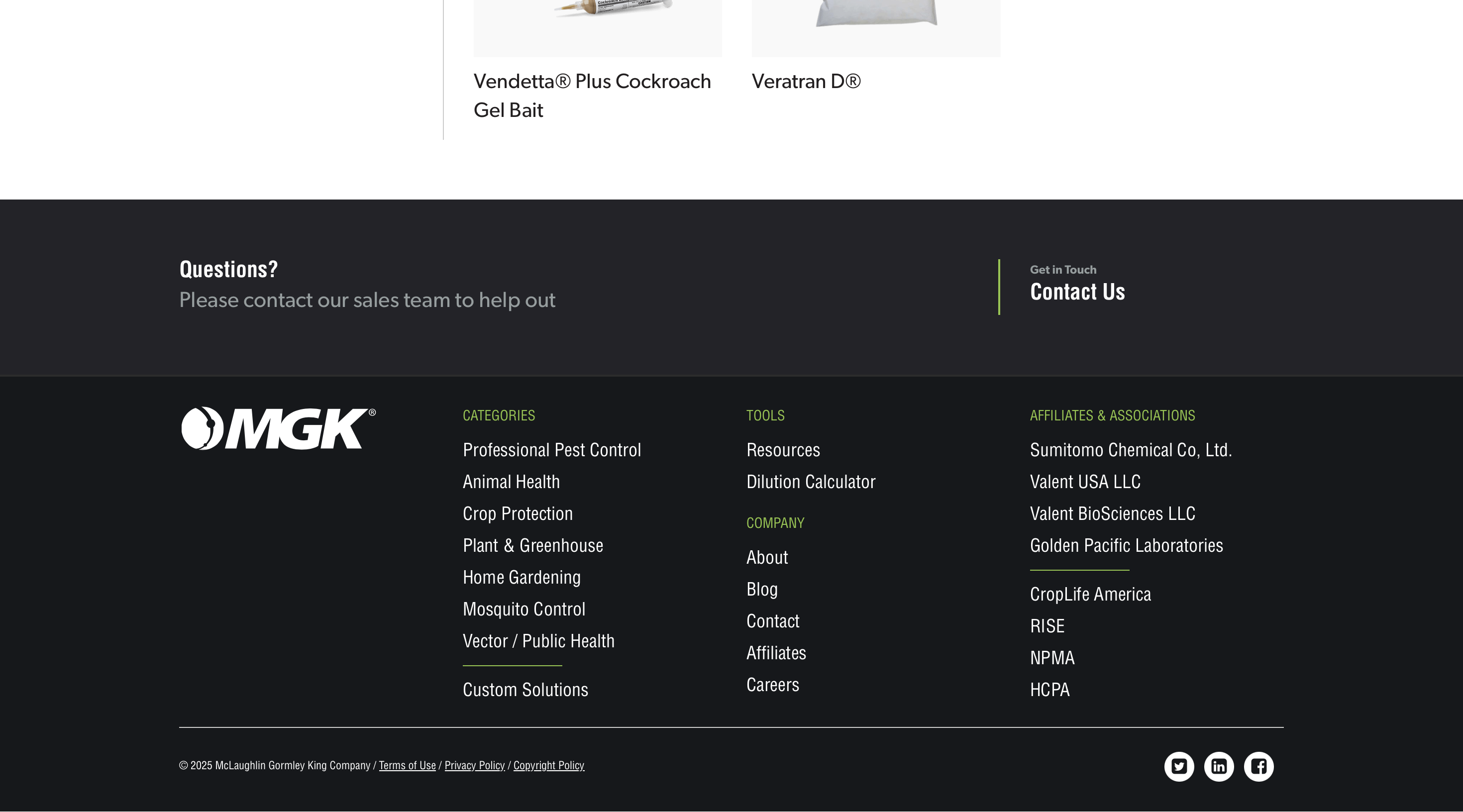This screenshot has width=1463, height=812.
Task: Open Careers link
Action: coord(773,685)
